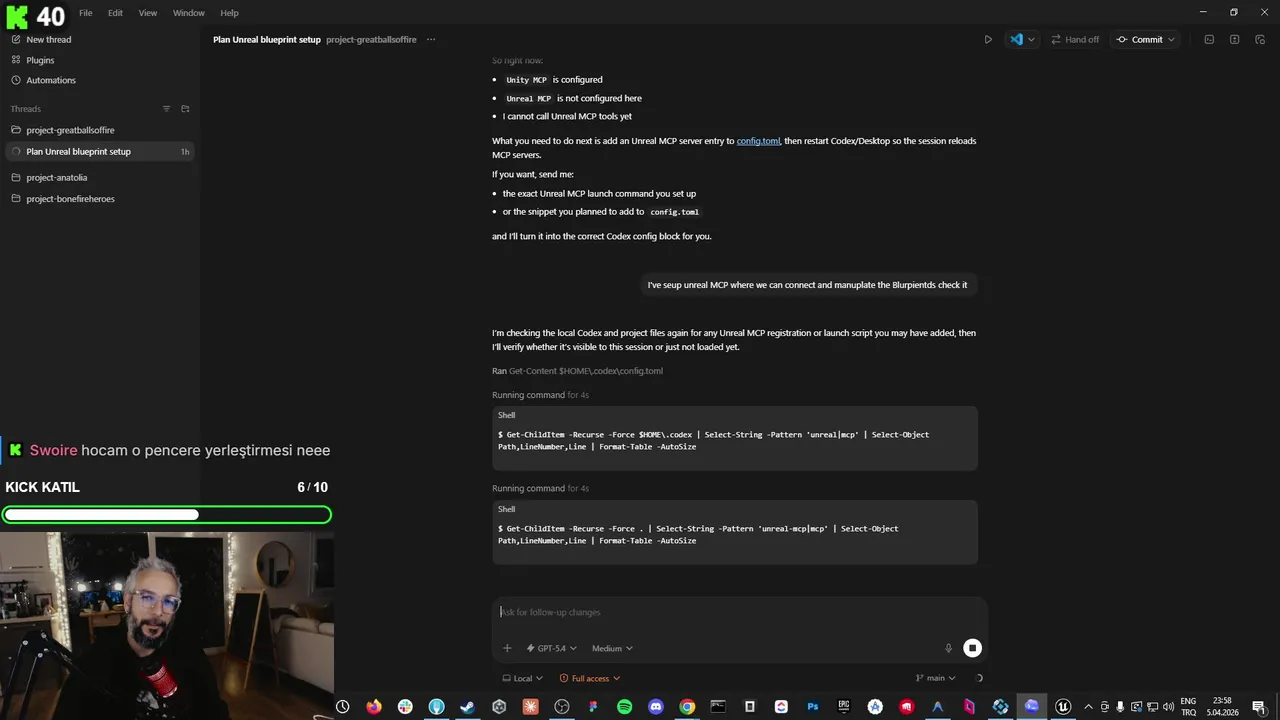1280x720 pixels.
Task: Open Claude from the taskbar
Action: (531, 707)
